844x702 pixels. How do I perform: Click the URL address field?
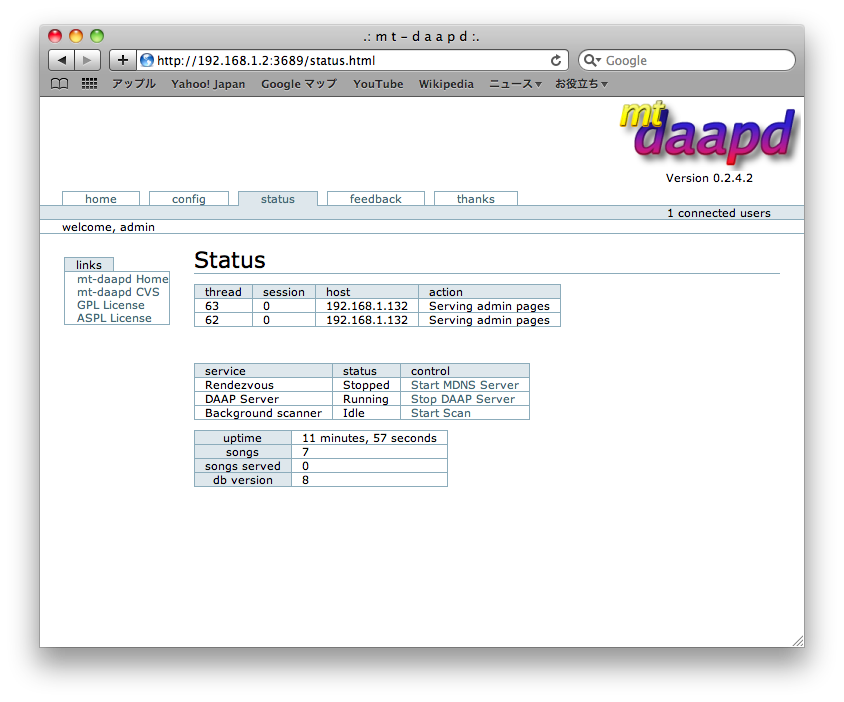(x=350, y=60)
